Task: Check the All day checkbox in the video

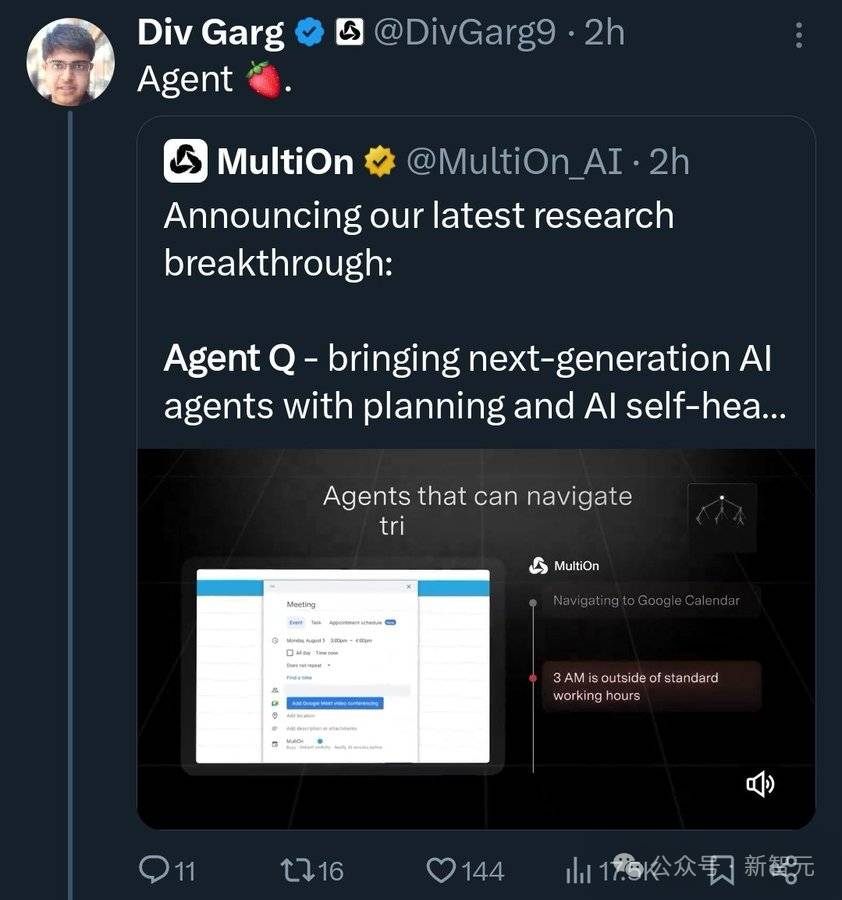Action: click(290, 652)
